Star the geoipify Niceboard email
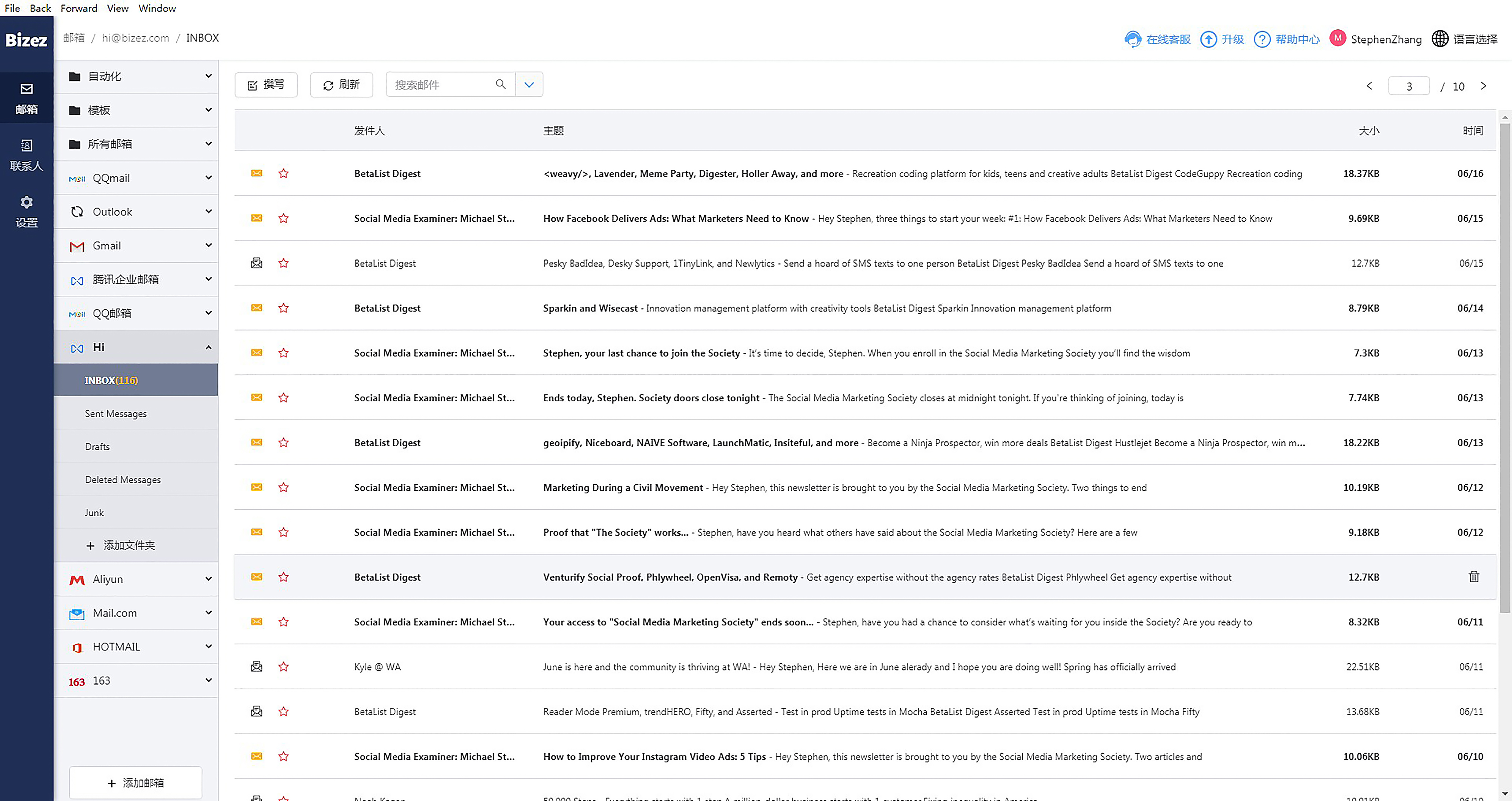The image size is (1512, 801). (x=283, y=443)
